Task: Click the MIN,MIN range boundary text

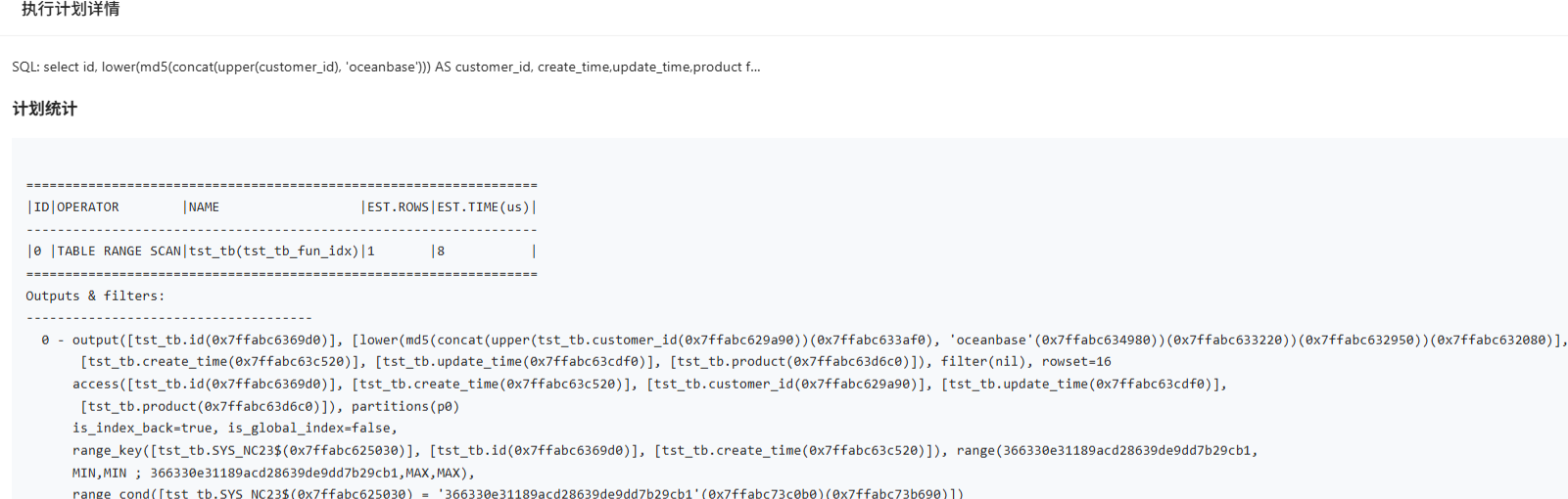Action: 99,473
